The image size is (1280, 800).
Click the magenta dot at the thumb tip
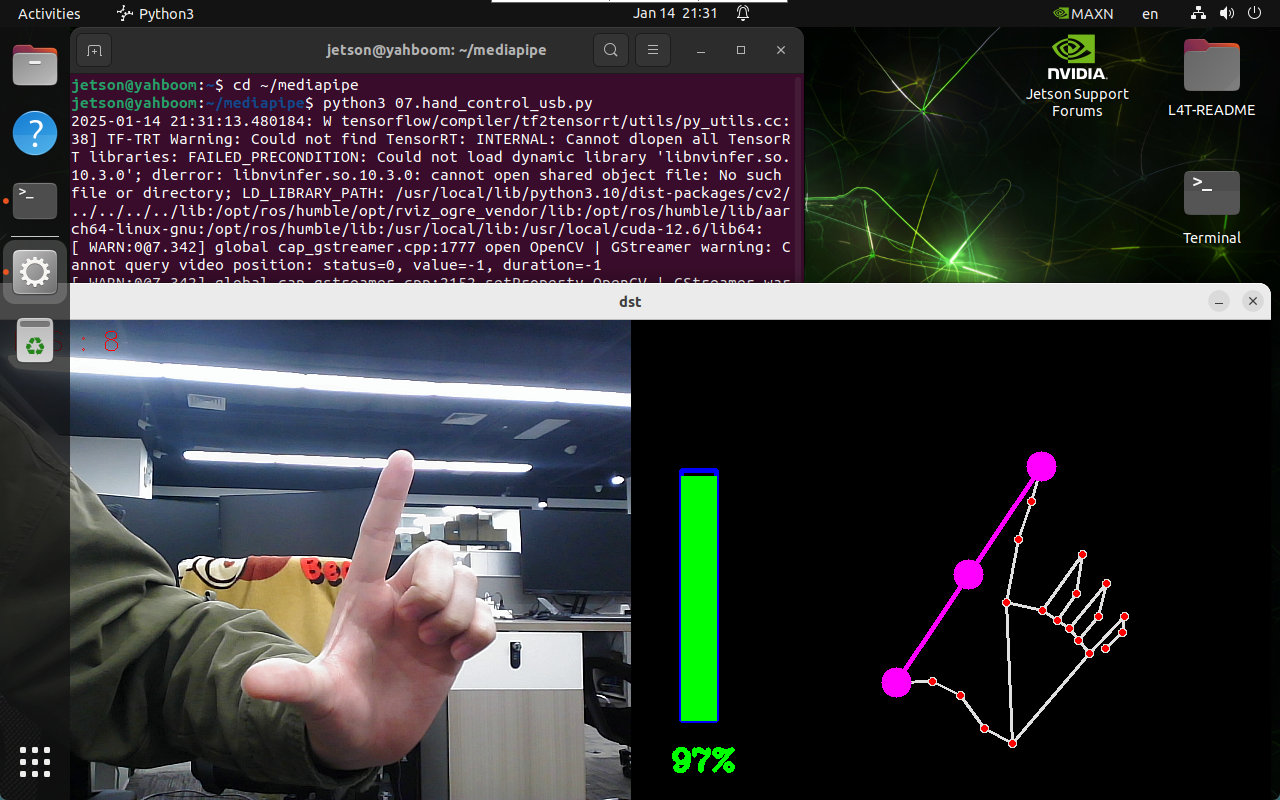click(896, 682)
